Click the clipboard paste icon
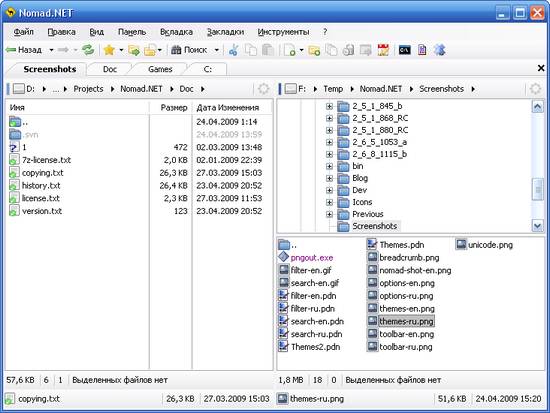Image resolution: width=550 pixels, height=413 pixels. pos(268,50)
